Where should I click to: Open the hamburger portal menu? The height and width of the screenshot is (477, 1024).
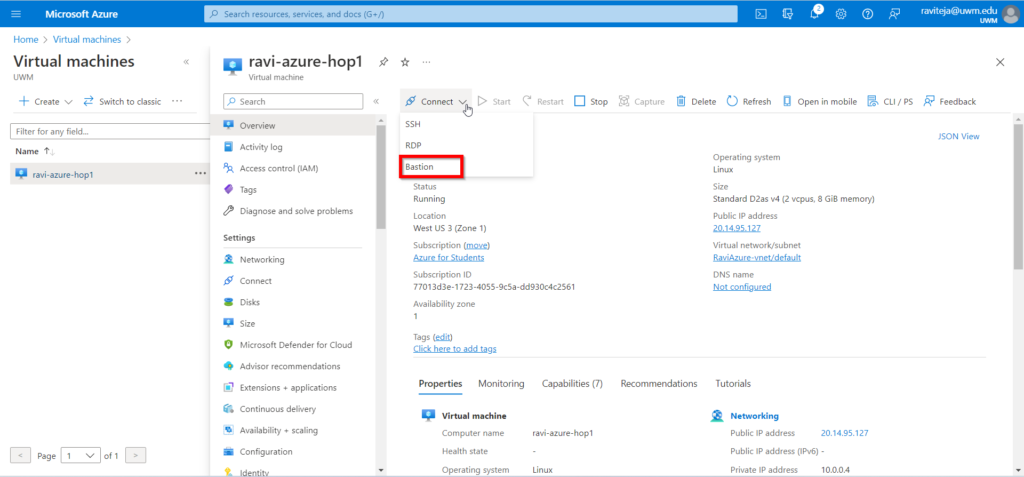[16, 14]
